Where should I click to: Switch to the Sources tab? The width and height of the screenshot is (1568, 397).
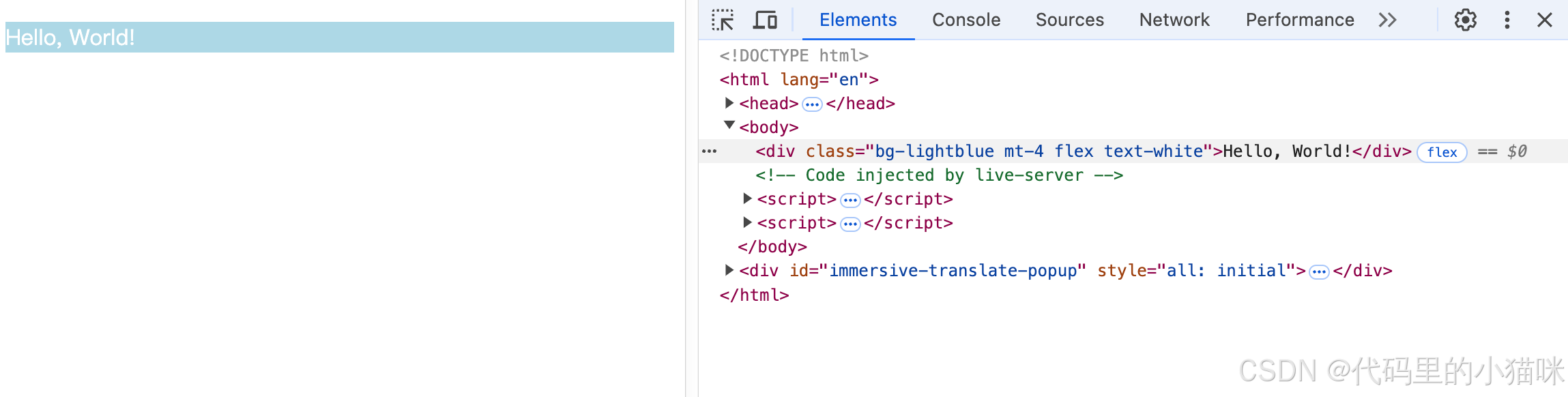pos(1069,20)
